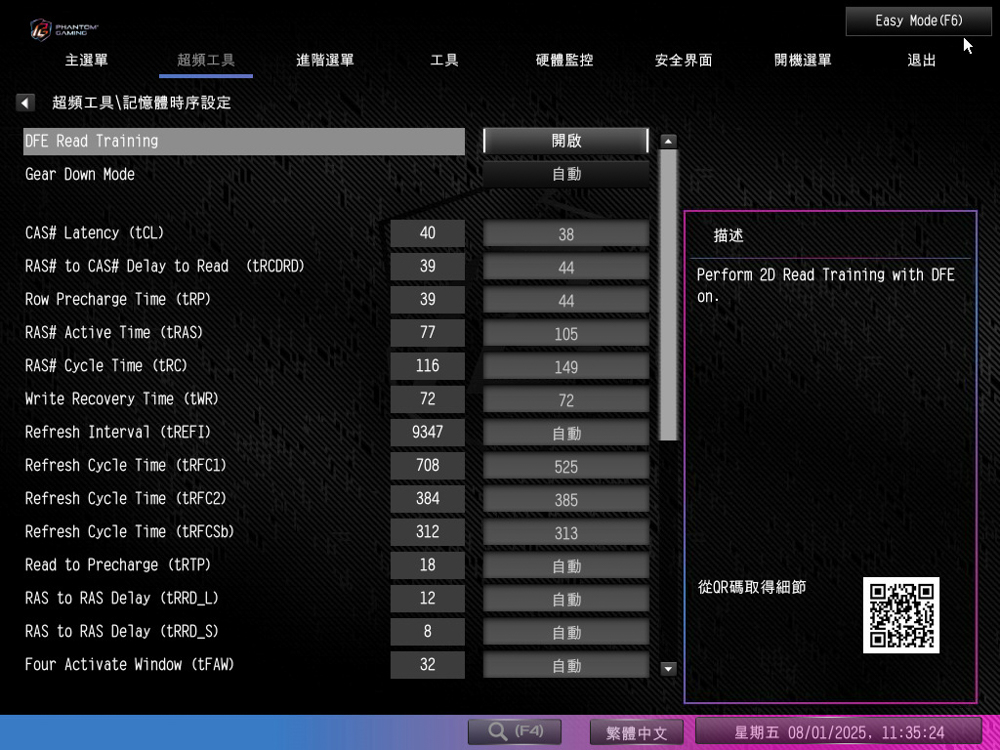Click the back arrow beside the breadcrumb path
1000x750 pixels.
[x=26, y=102]
